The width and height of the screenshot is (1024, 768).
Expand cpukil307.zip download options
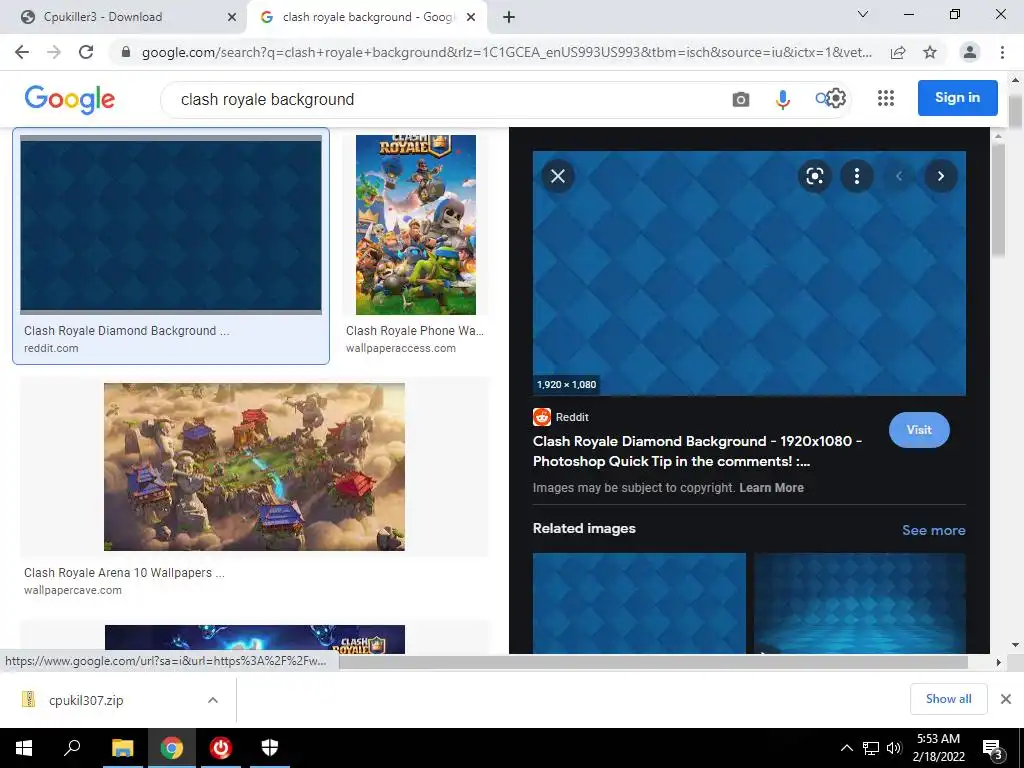[x=213, y=700]
